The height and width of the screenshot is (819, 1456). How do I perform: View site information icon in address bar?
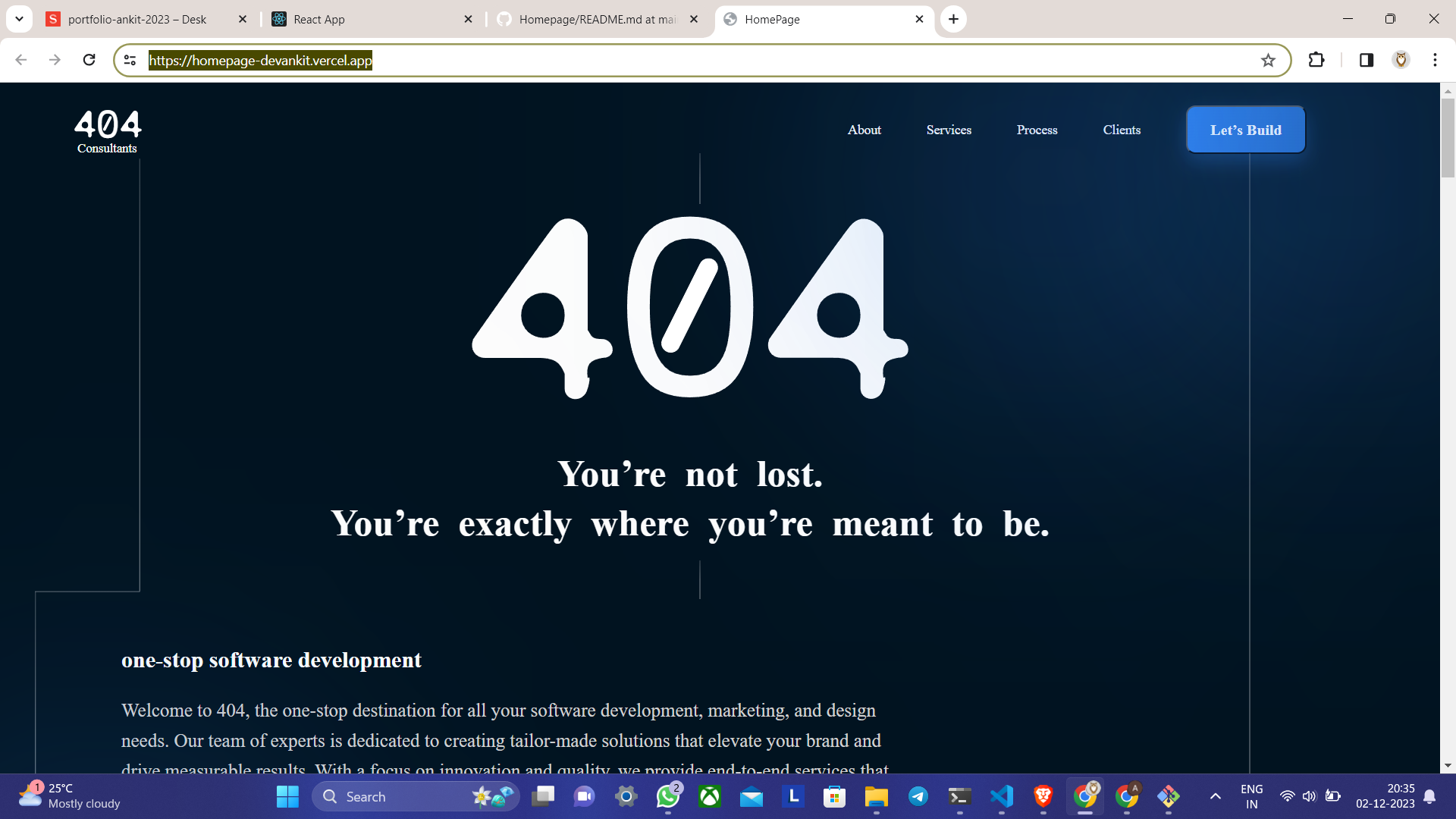(x=130, y=60)
